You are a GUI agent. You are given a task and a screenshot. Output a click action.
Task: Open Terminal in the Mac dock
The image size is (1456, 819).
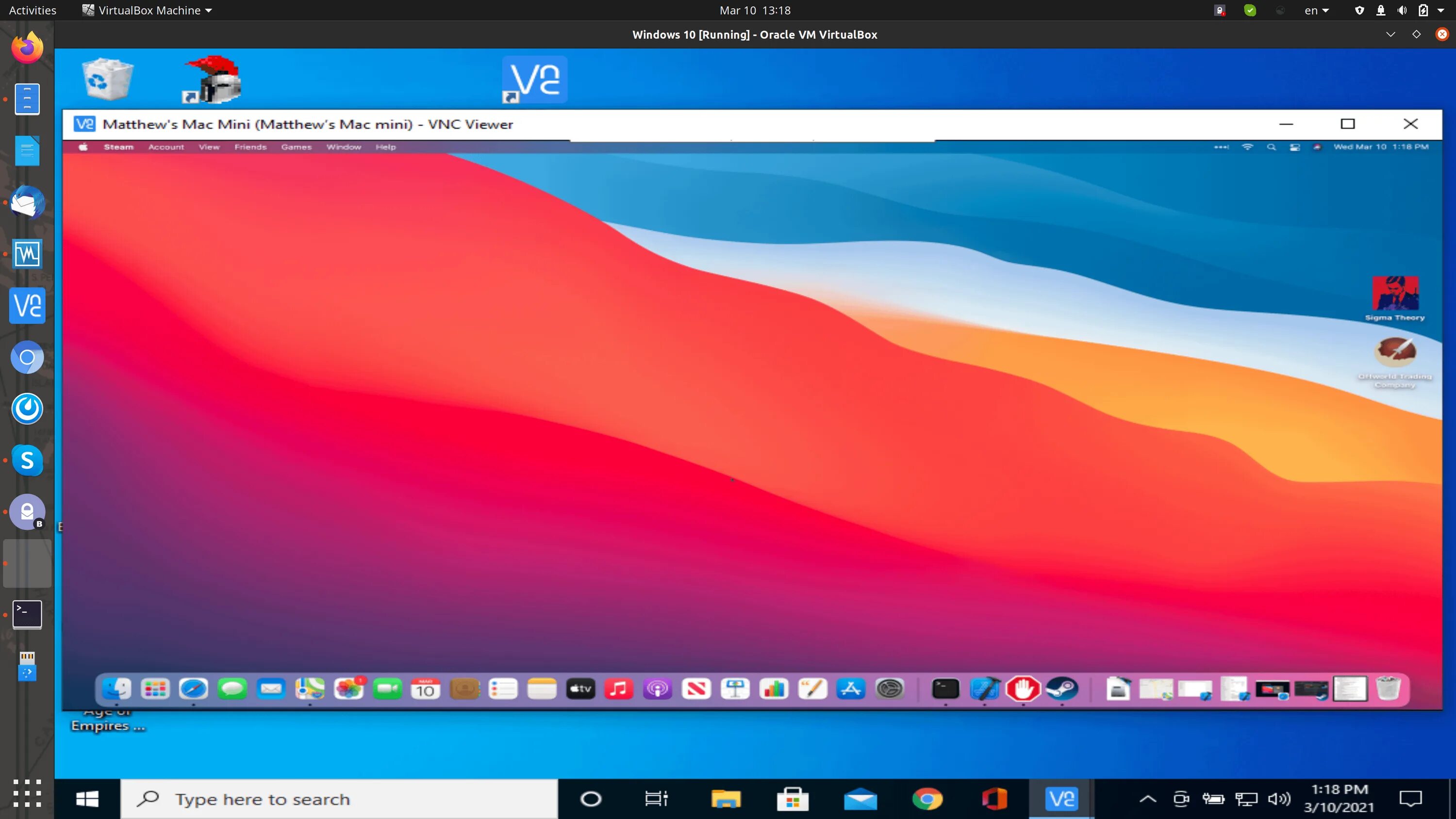tap(945, 689)
